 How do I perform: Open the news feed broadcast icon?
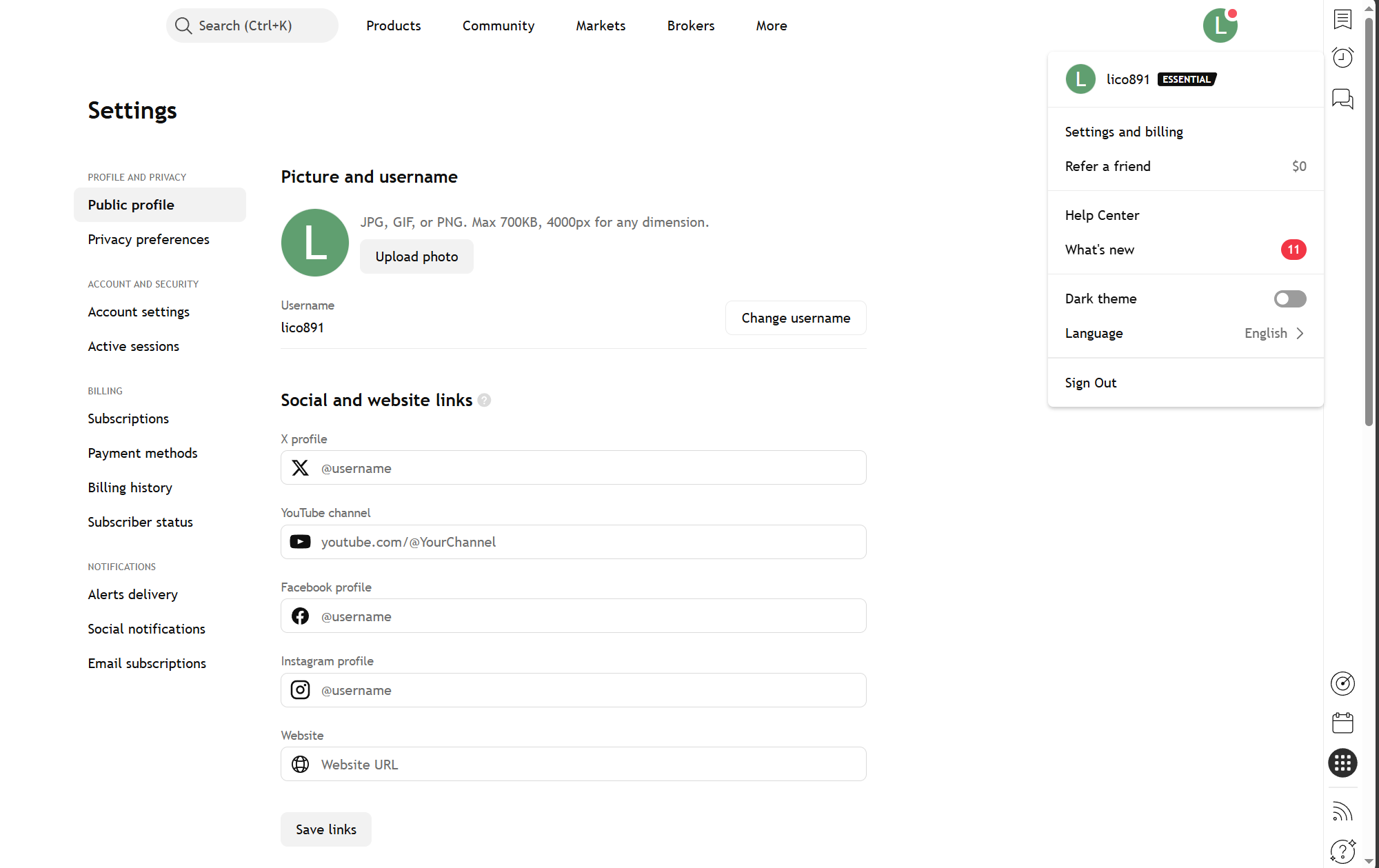pyautogui.click(x=1342, y=811)
